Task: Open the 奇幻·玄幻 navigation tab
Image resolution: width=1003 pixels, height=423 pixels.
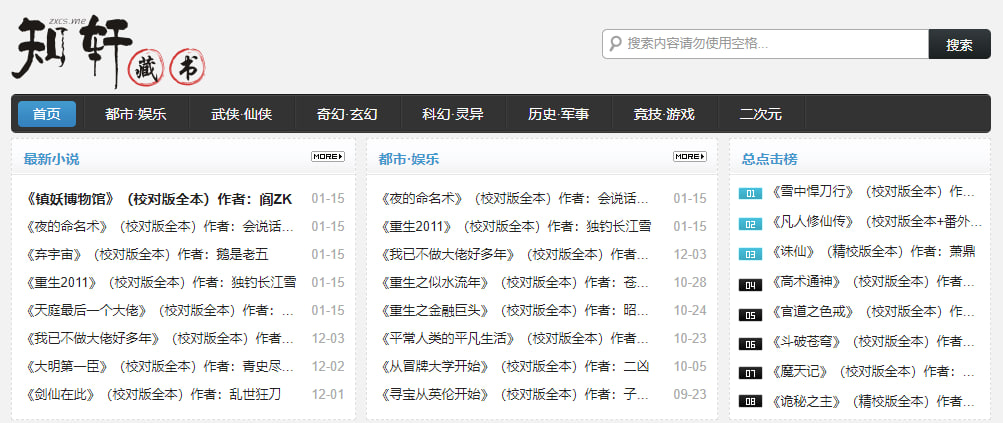Action: pyautogui.click(x=347, y=114)
